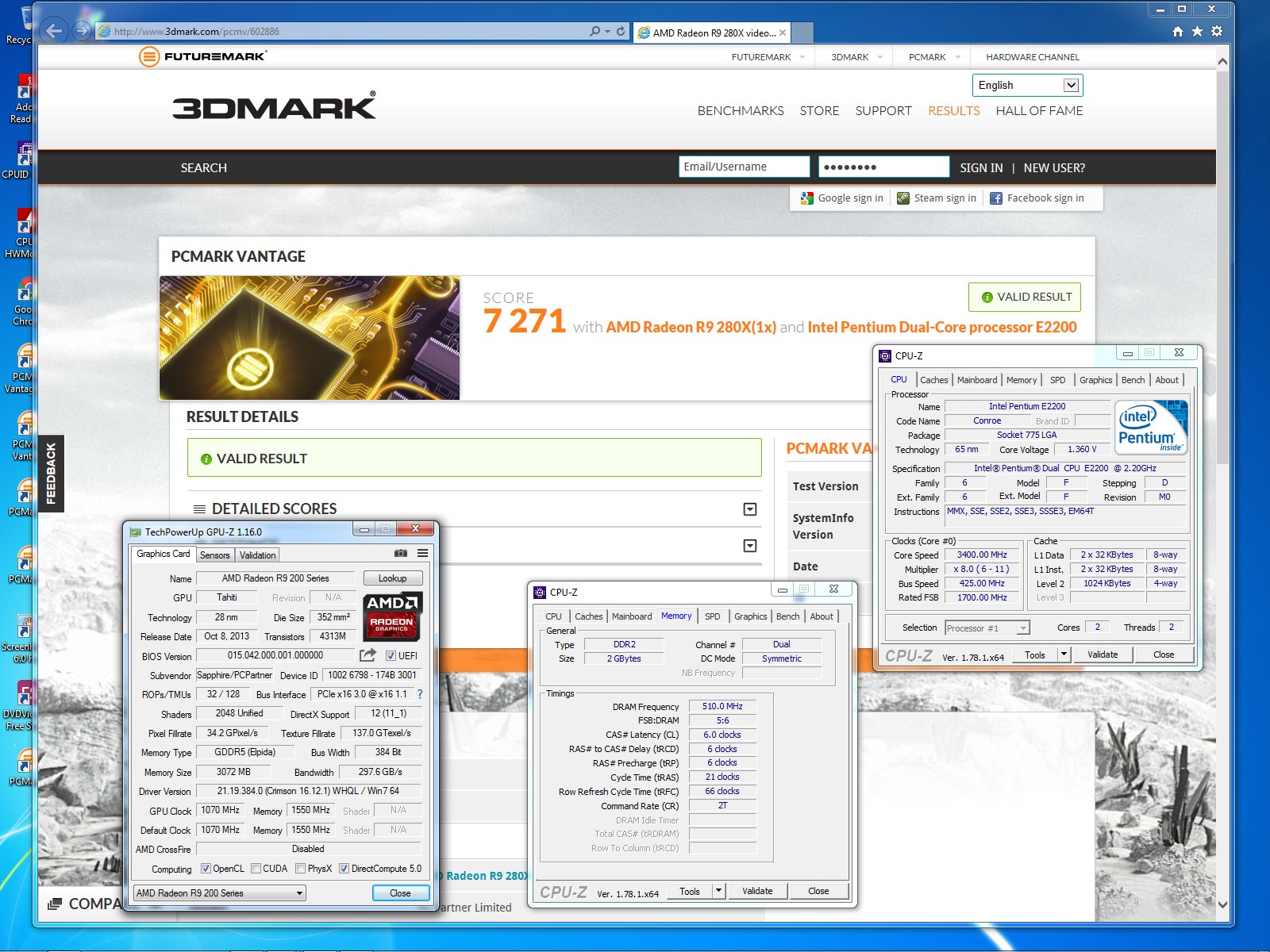
Task: Toggle the DirectCompute 5.0 checkbox
Action: click(344, 869)
